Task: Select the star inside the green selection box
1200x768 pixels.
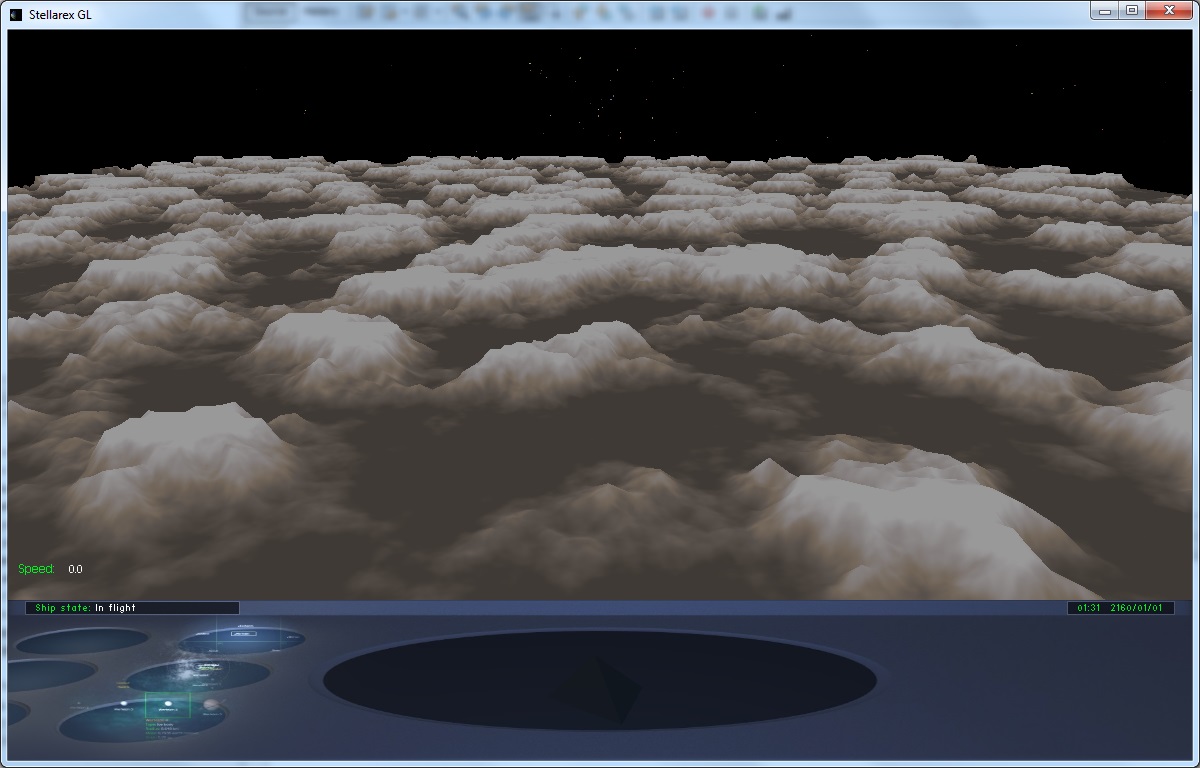Action: click(169, 704)
